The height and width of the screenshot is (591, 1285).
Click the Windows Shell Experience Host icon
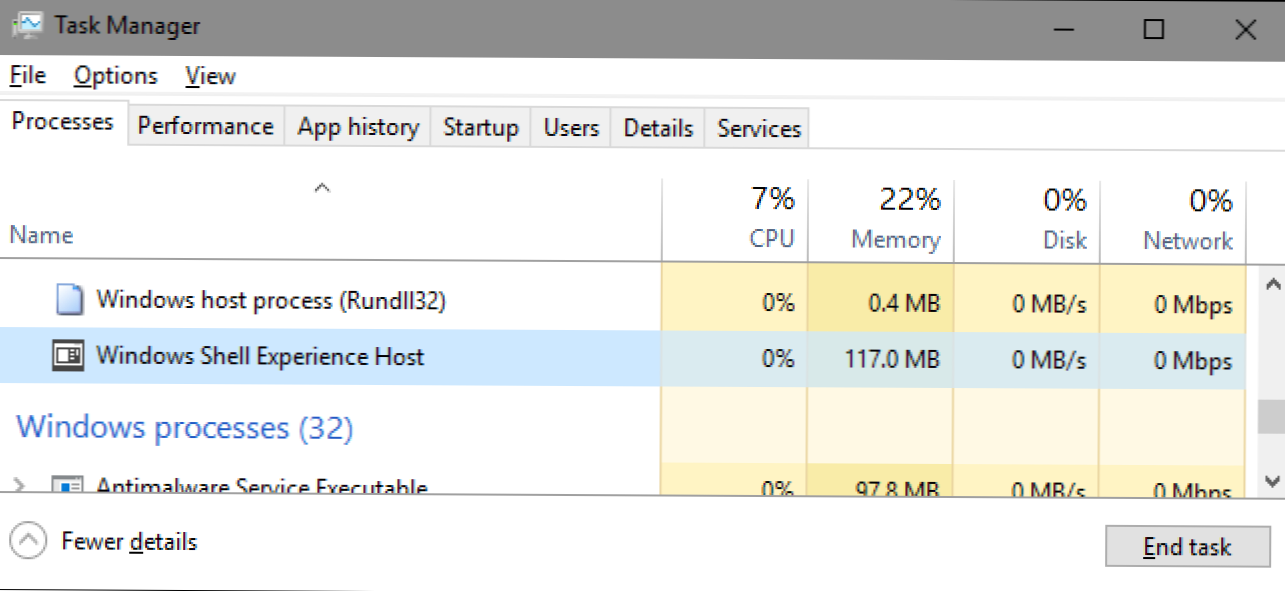click(x=68, y=357)
